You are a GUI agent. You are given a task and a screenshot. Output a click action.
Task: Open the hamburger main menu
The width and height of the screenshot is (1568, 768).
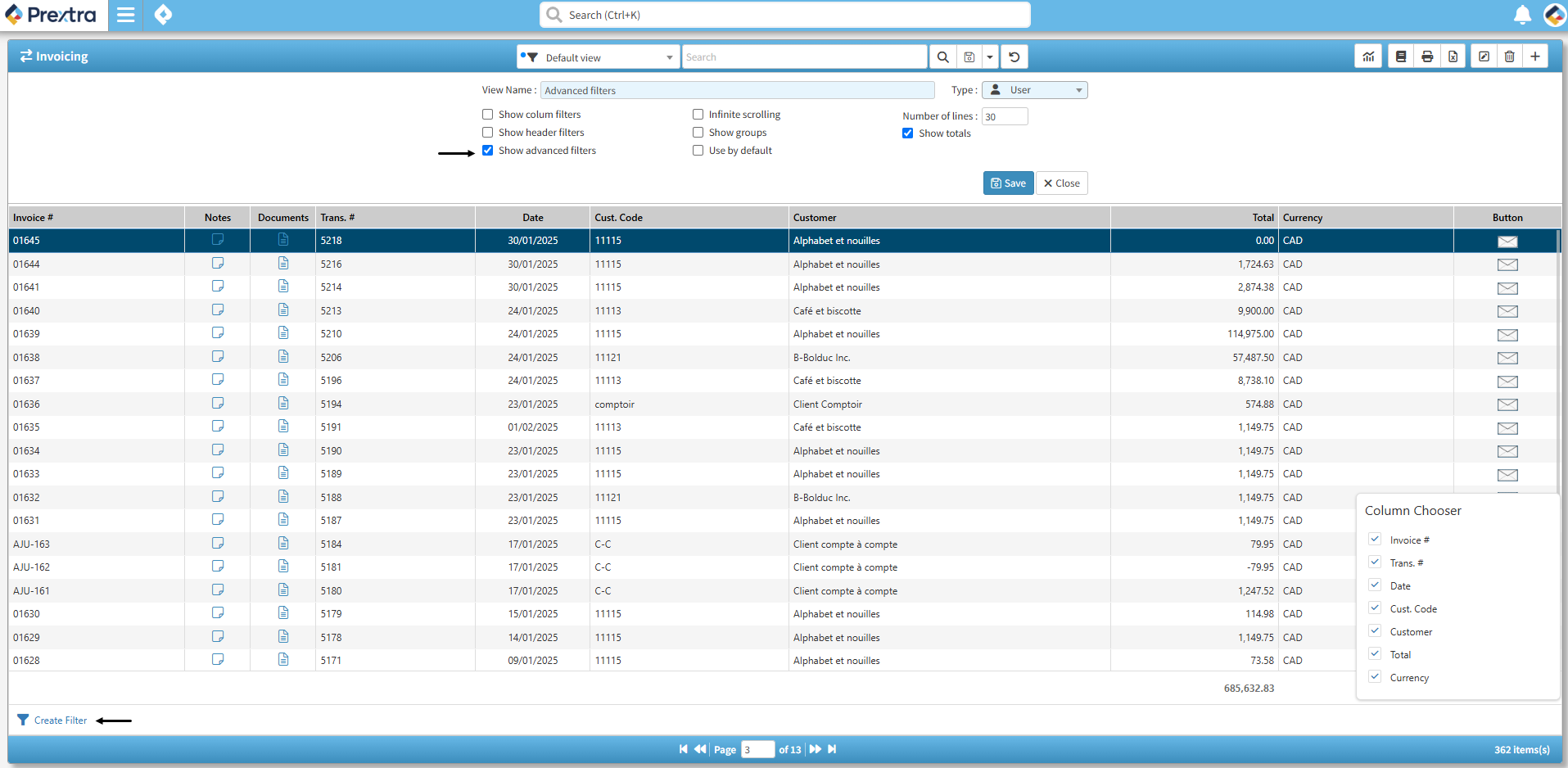[125, 15]
